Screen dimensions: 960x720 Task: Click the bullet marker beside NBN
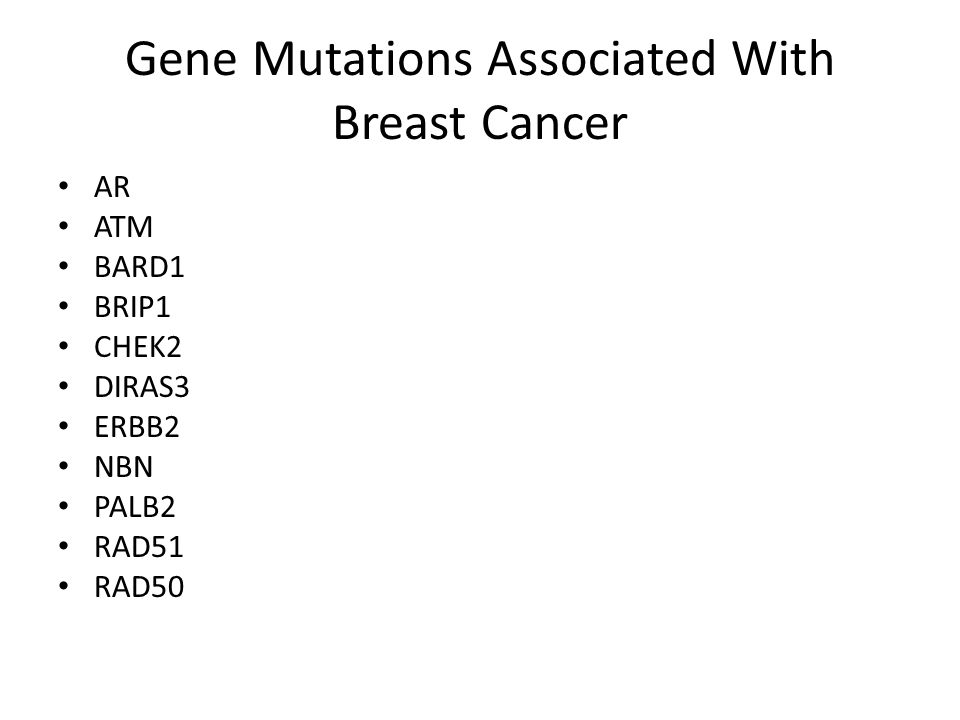pyautogui.click(x=64, y=467)
